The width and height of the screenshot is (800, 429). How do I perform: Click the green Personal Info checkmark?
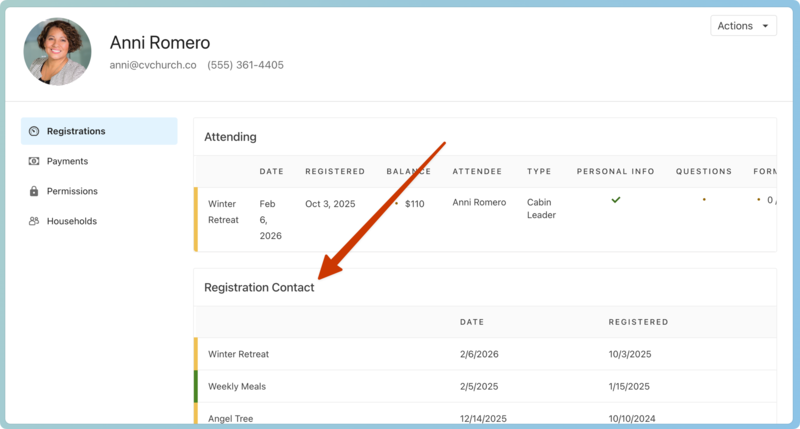click(616, 200)
